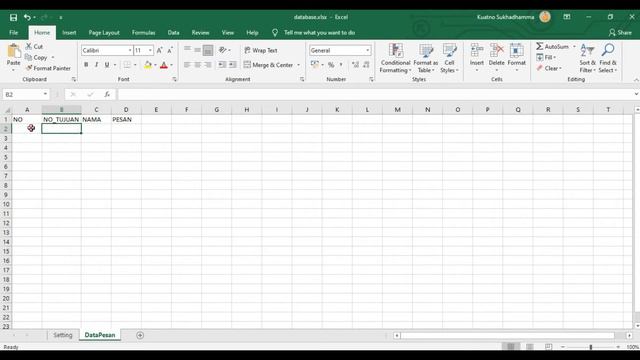The image size is (640, 360).
Task: Expand the Merge & Center dropdown arrow
Action: coord(298,64)
